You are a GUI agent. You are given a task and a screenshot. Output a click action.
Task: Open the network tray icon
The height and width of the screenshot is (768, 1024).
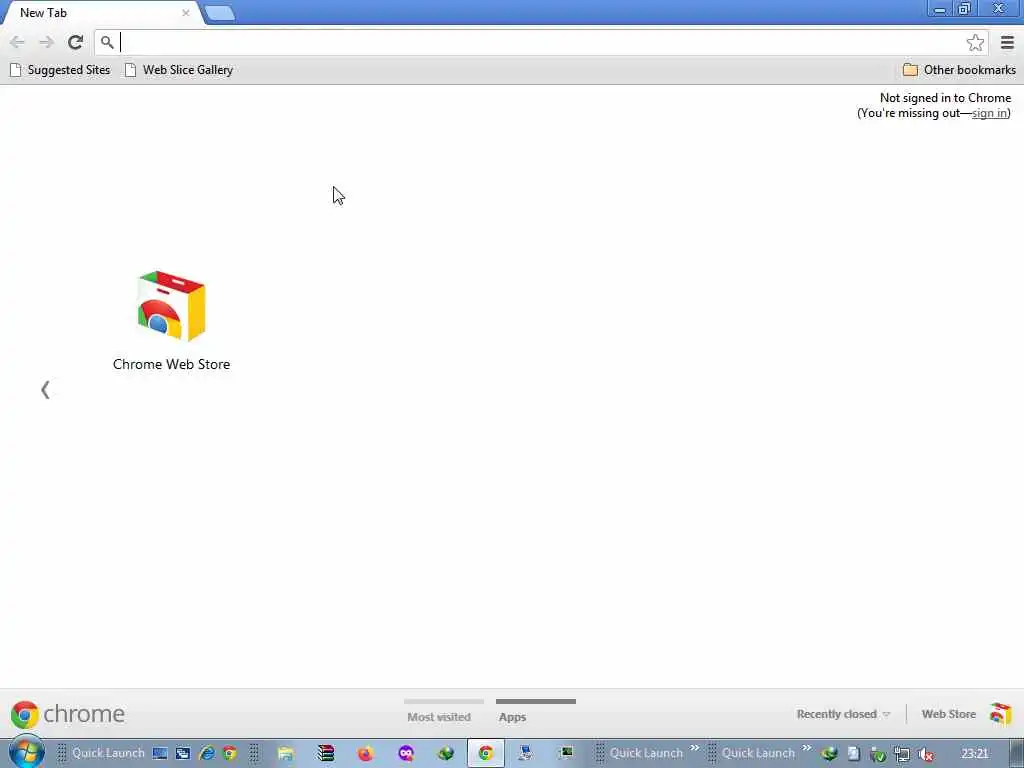pos(902,755)
